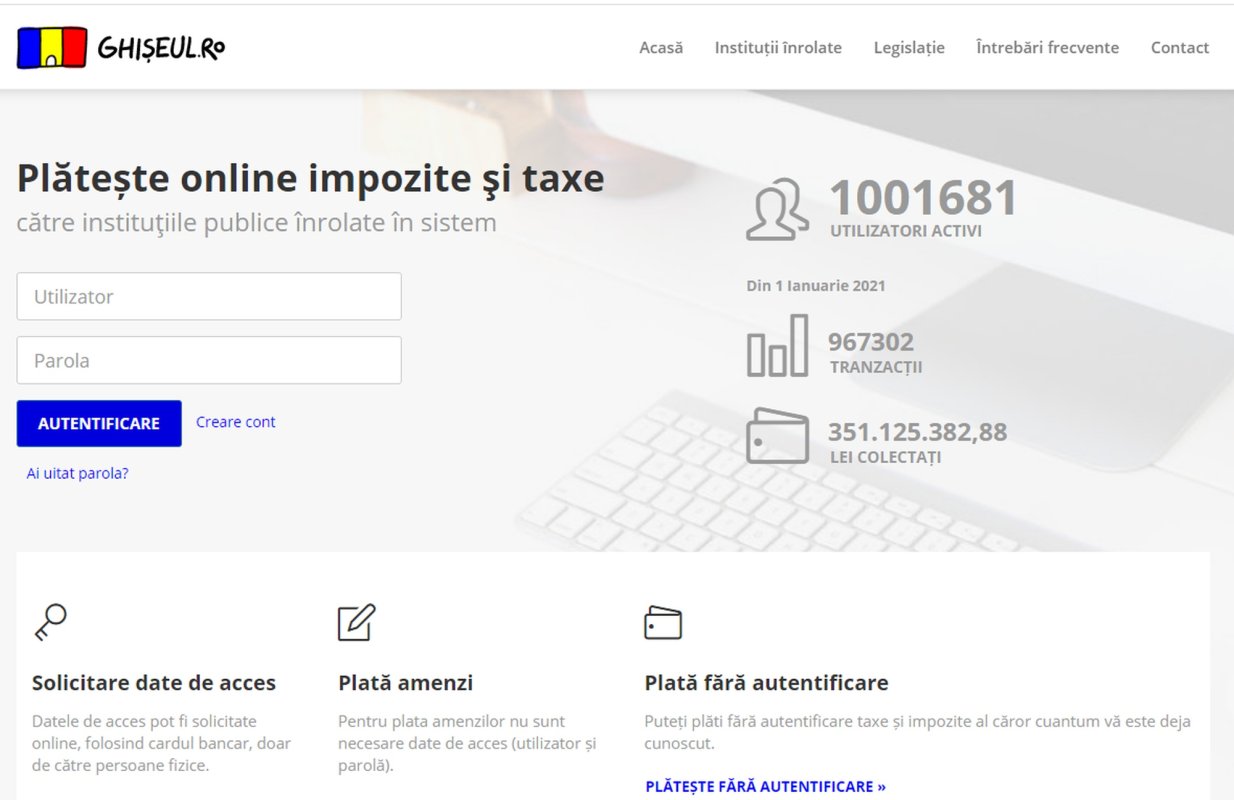
Task: Navigate to Instituții înrolate
Action: coord(778,47)
